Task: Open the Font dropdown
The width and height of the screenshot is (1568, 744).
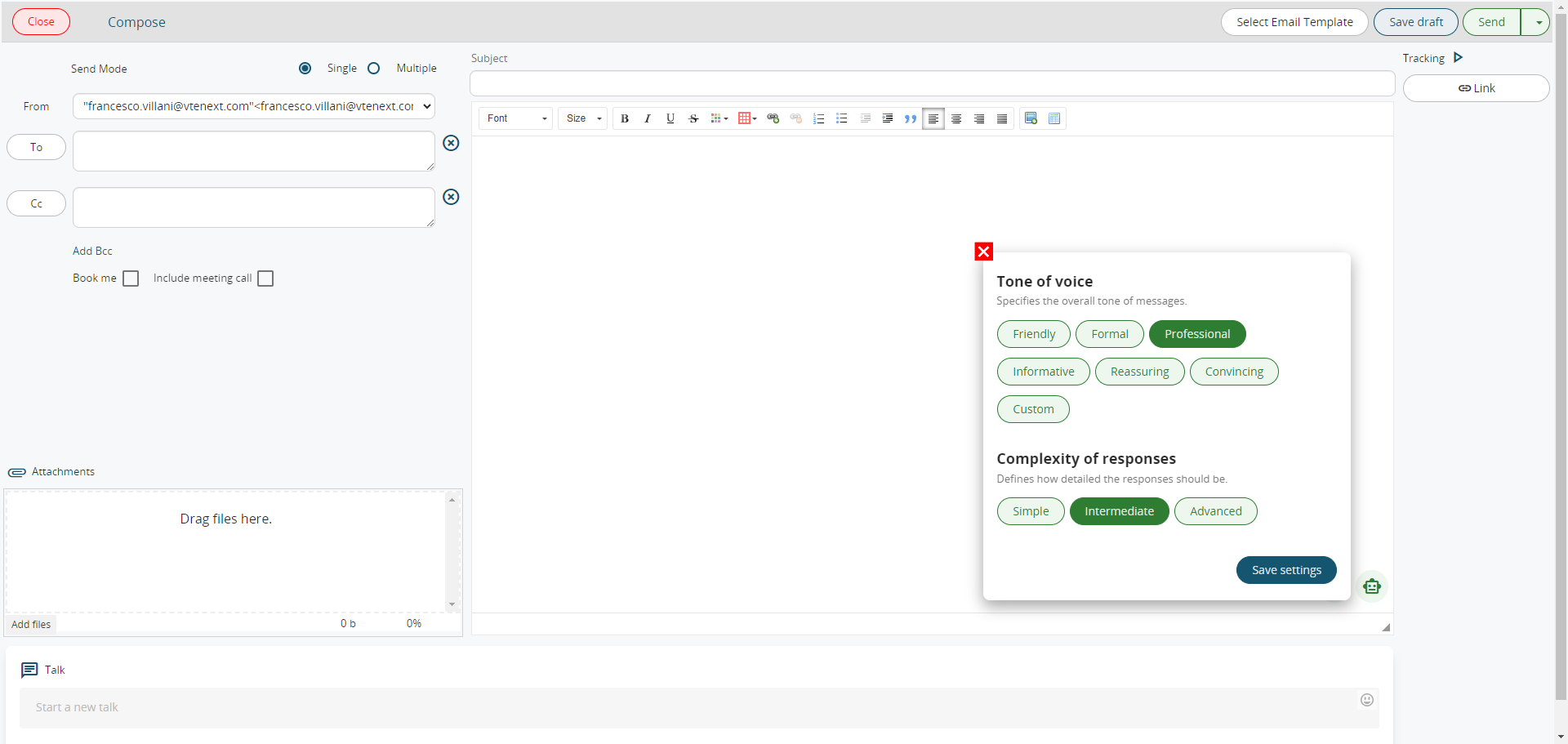Action: point(516,118)
